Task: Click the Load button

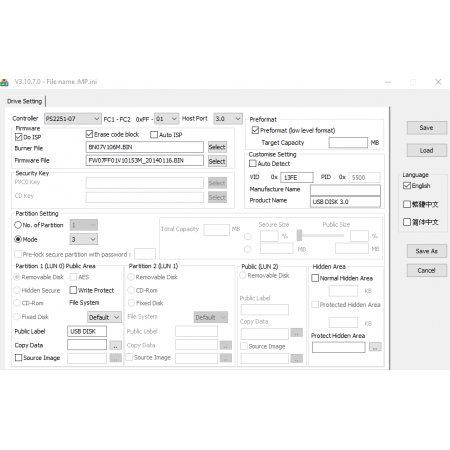Action: [427, 151]
